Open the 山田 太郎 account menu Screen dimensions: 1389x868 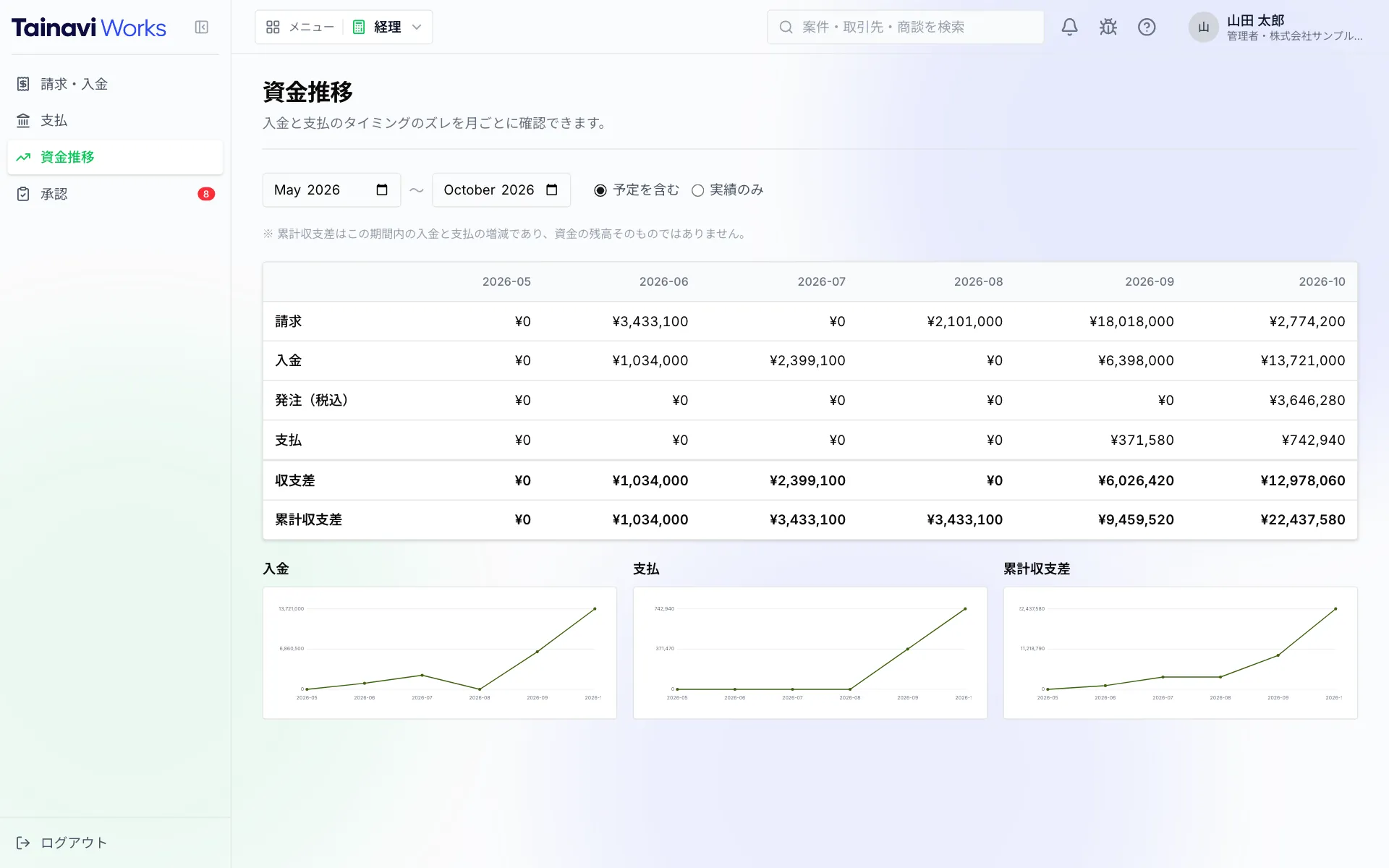1276,27
